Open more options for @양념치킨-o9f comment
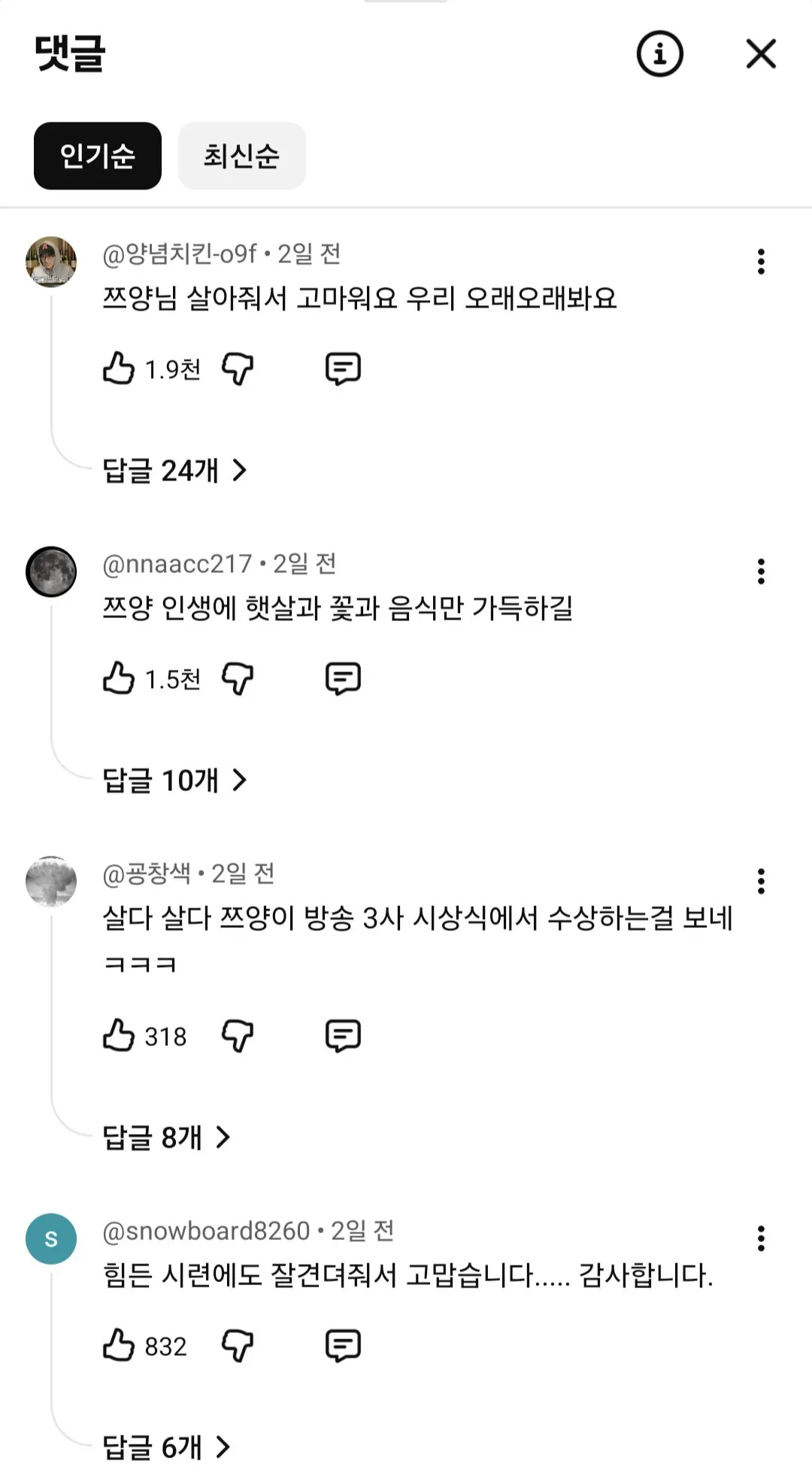The height and width of the screenshot is (1470, 812). pos(761,262)
